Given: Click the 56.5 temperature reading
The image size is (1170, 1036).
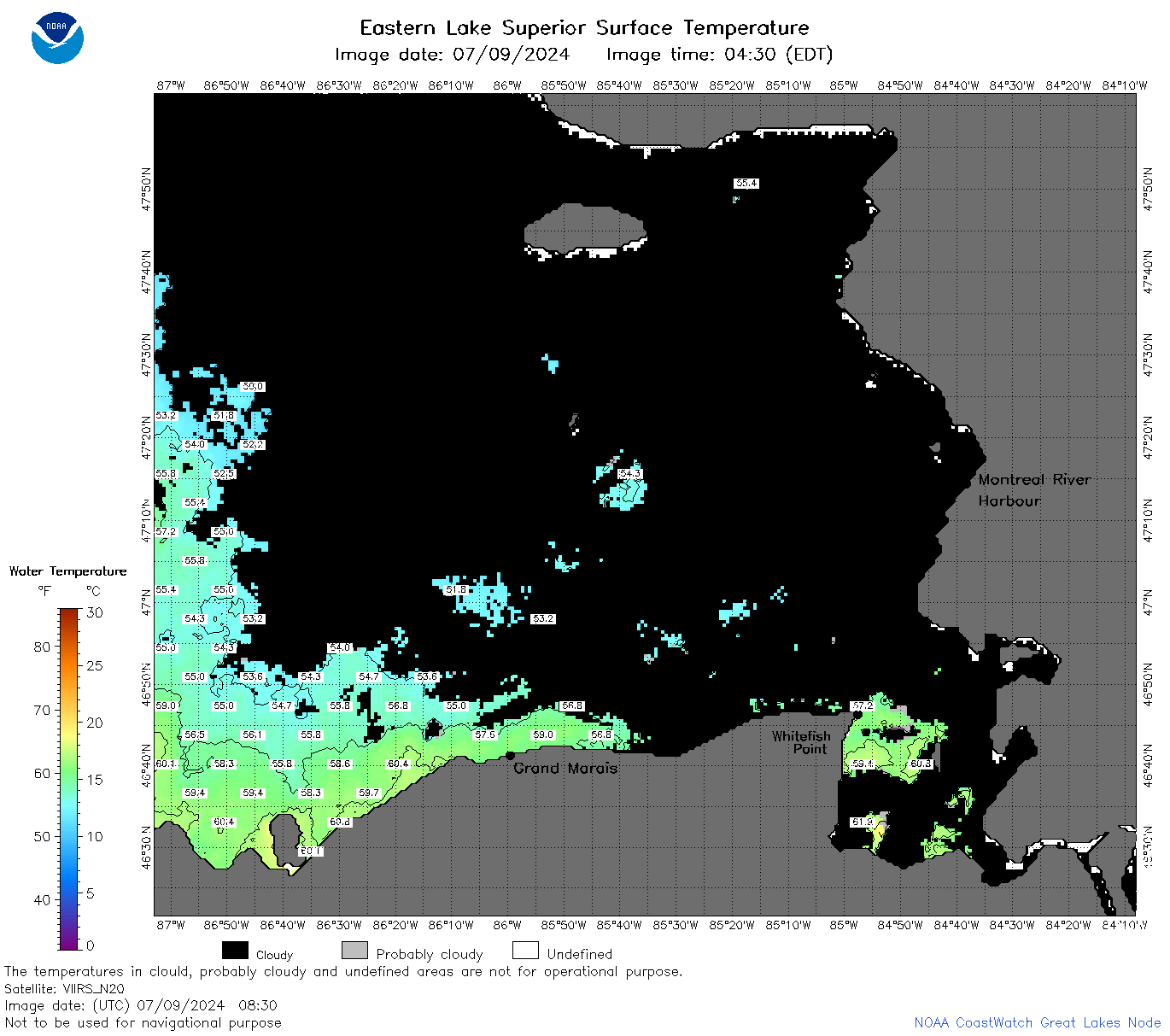Looking at the screenshot, I should 195,735.
